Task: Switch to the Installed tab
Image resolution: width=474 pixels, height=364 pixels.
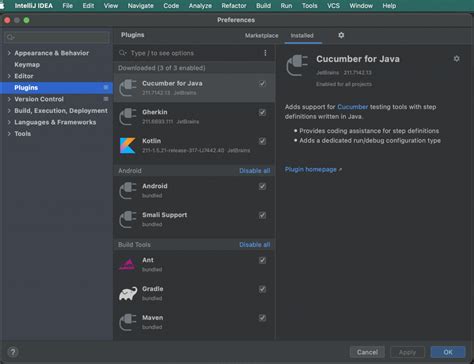Action: pos(302,35)
